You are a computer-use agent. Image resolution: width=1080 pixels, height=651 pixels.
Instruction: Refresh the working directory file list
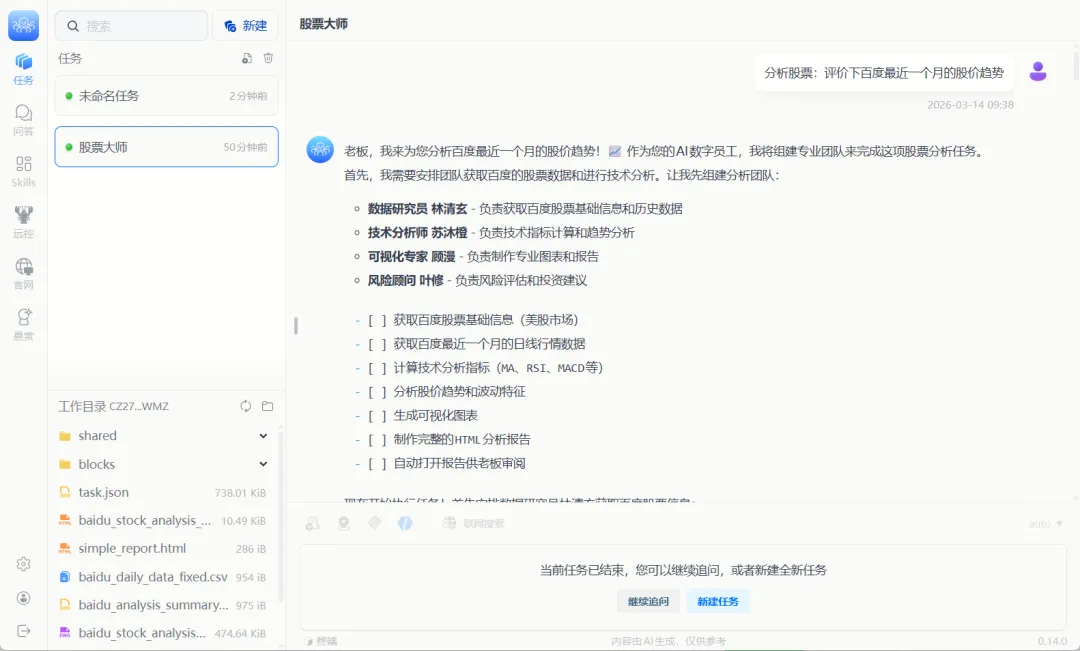pyautogui.click(x=245, y=406)
